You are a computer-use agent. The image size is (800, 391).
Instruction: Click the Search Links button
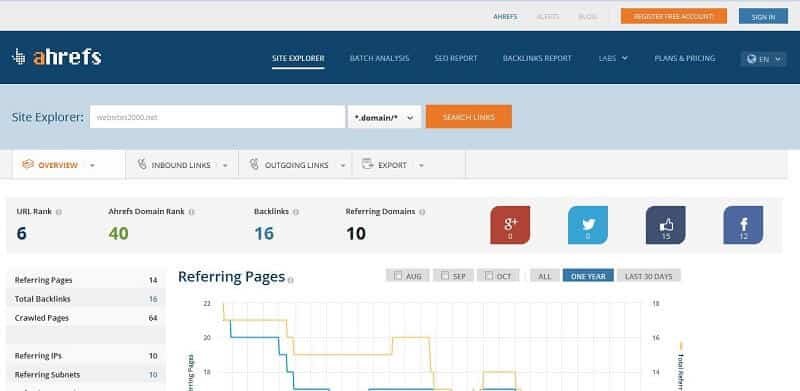(469, 117)
